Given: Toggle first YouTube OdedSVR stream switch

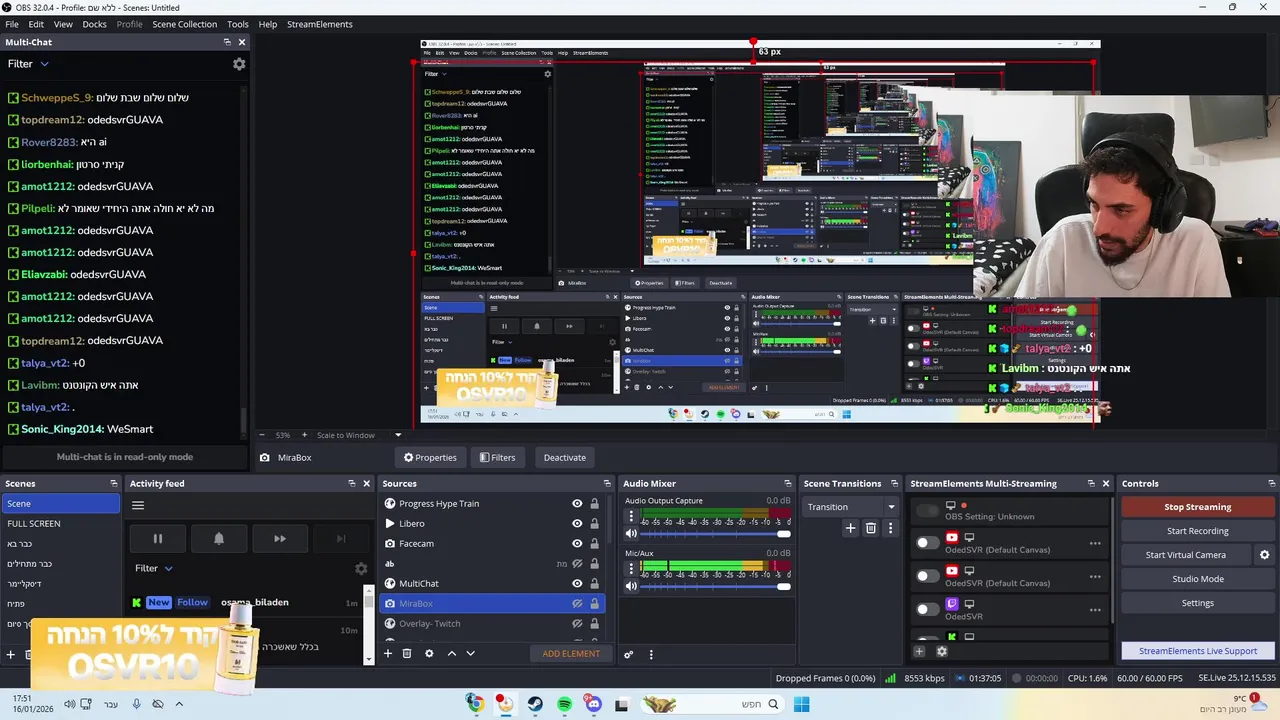Looking at the screenshot, I should coord(928,543).
